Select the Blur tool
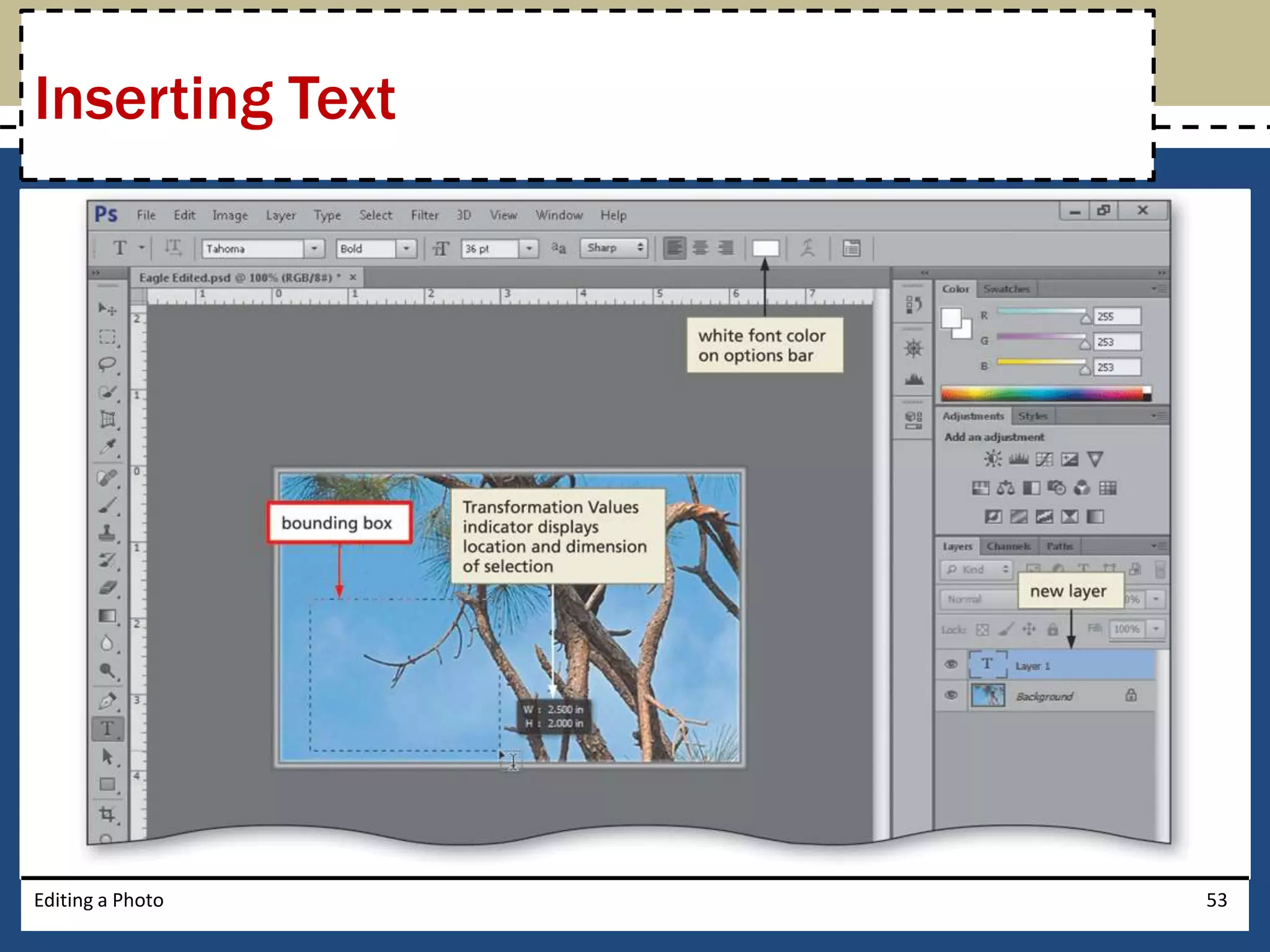Viewport: 1270px width, 952px height. tap(107, 643)
